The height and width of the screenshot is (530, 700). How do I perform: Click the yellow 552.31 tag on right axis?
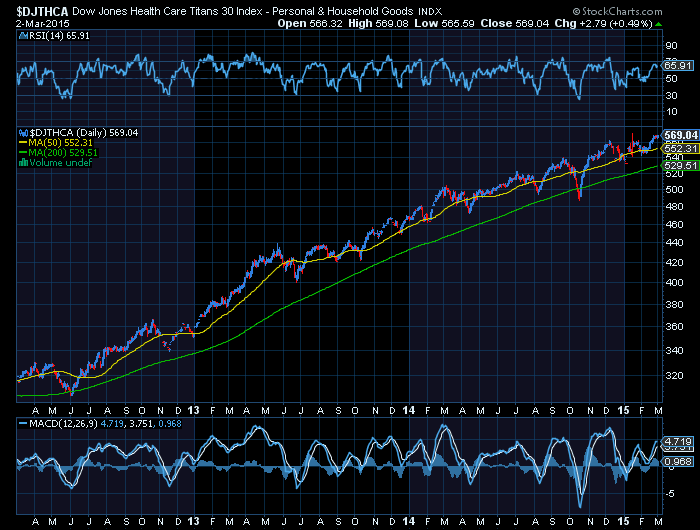[x=681, y=149]
